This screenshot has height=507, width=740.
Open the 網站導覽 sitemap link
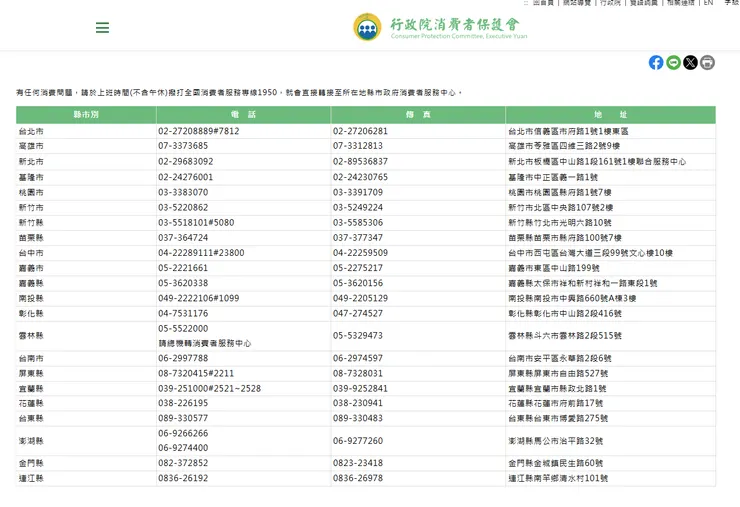point(577,2)
